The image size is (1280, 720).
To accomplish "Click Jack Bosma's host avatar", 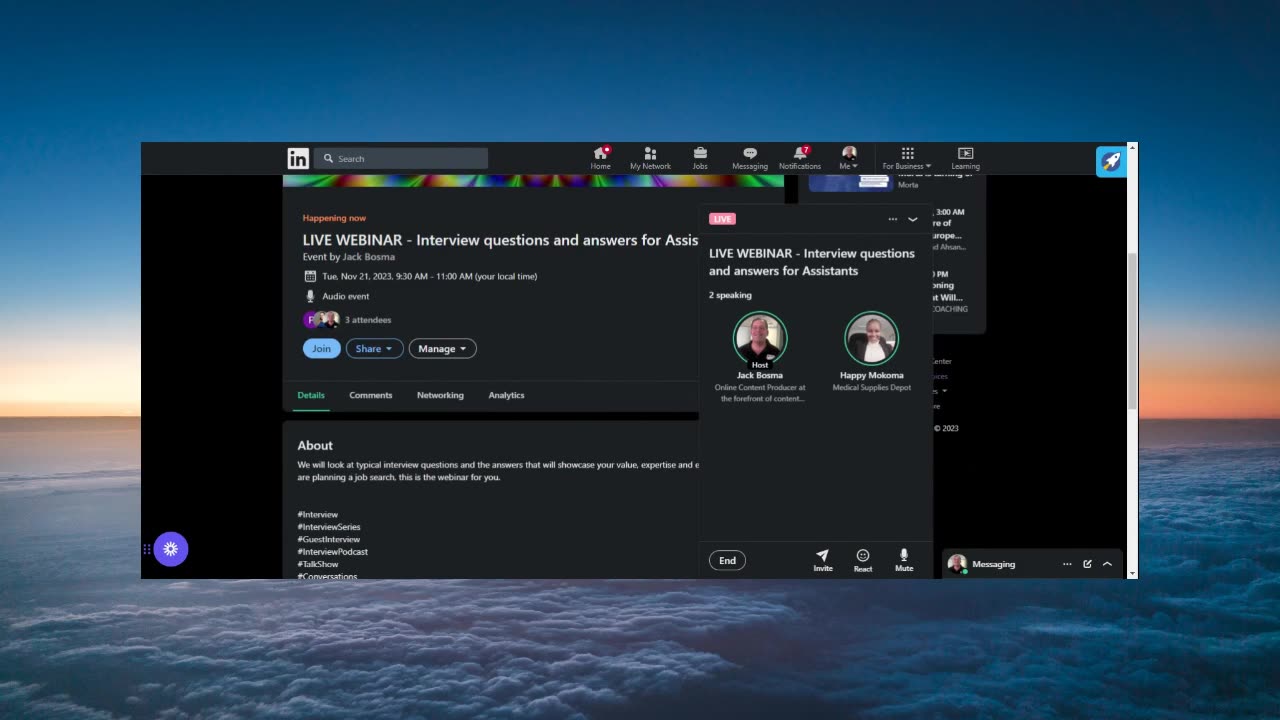I will tap(760, 338).
